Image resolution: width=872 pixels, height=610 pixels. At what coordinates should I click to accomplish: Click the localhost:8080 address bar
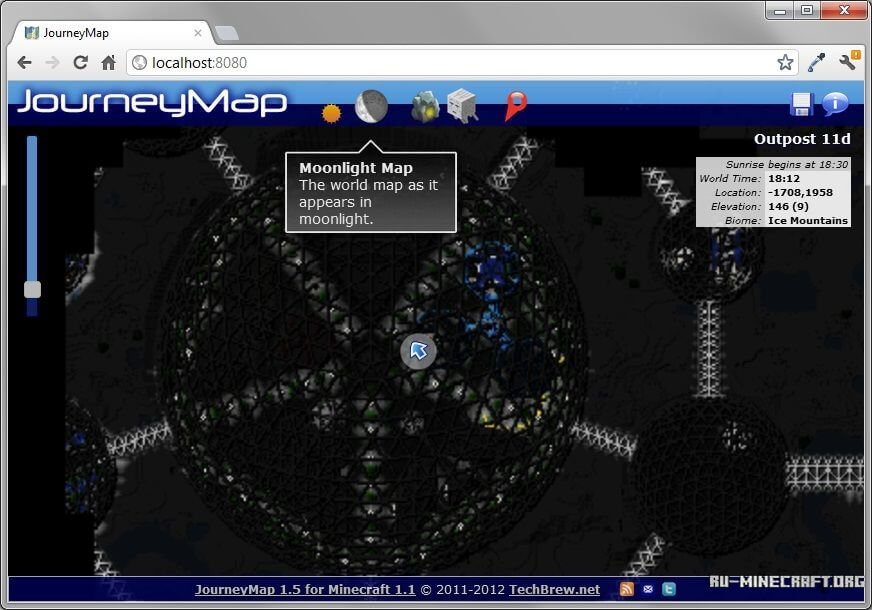pos(462,63)
